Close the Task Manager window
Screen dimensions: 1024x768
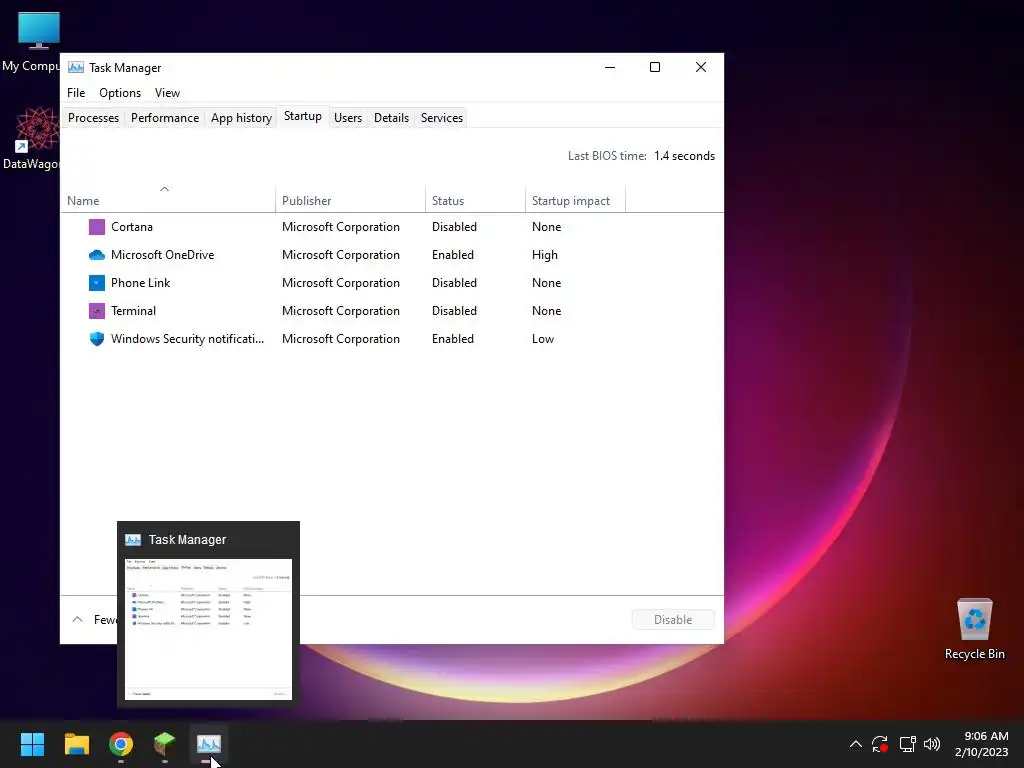[701, 67]
